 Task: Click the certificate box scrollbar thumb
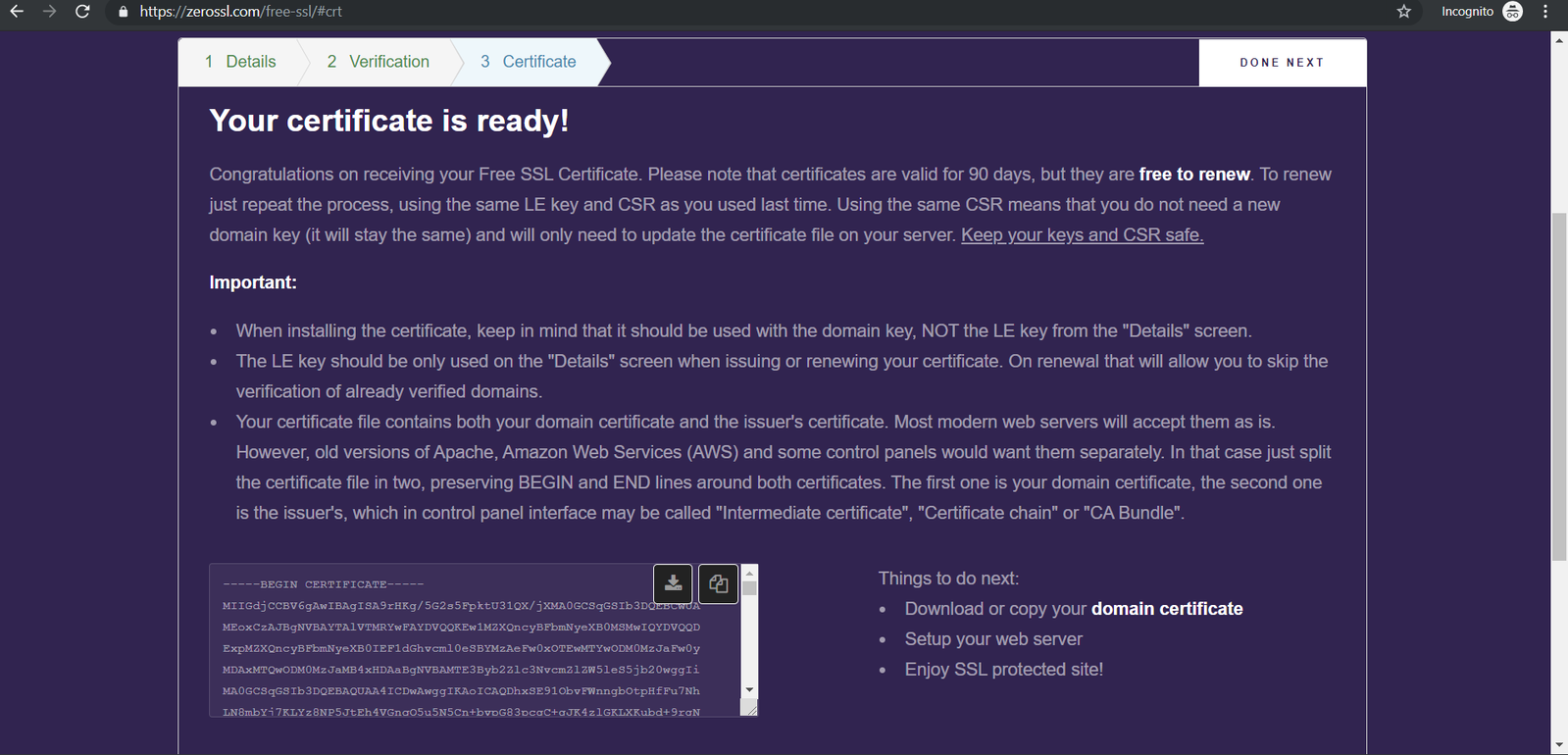point(749,588)
